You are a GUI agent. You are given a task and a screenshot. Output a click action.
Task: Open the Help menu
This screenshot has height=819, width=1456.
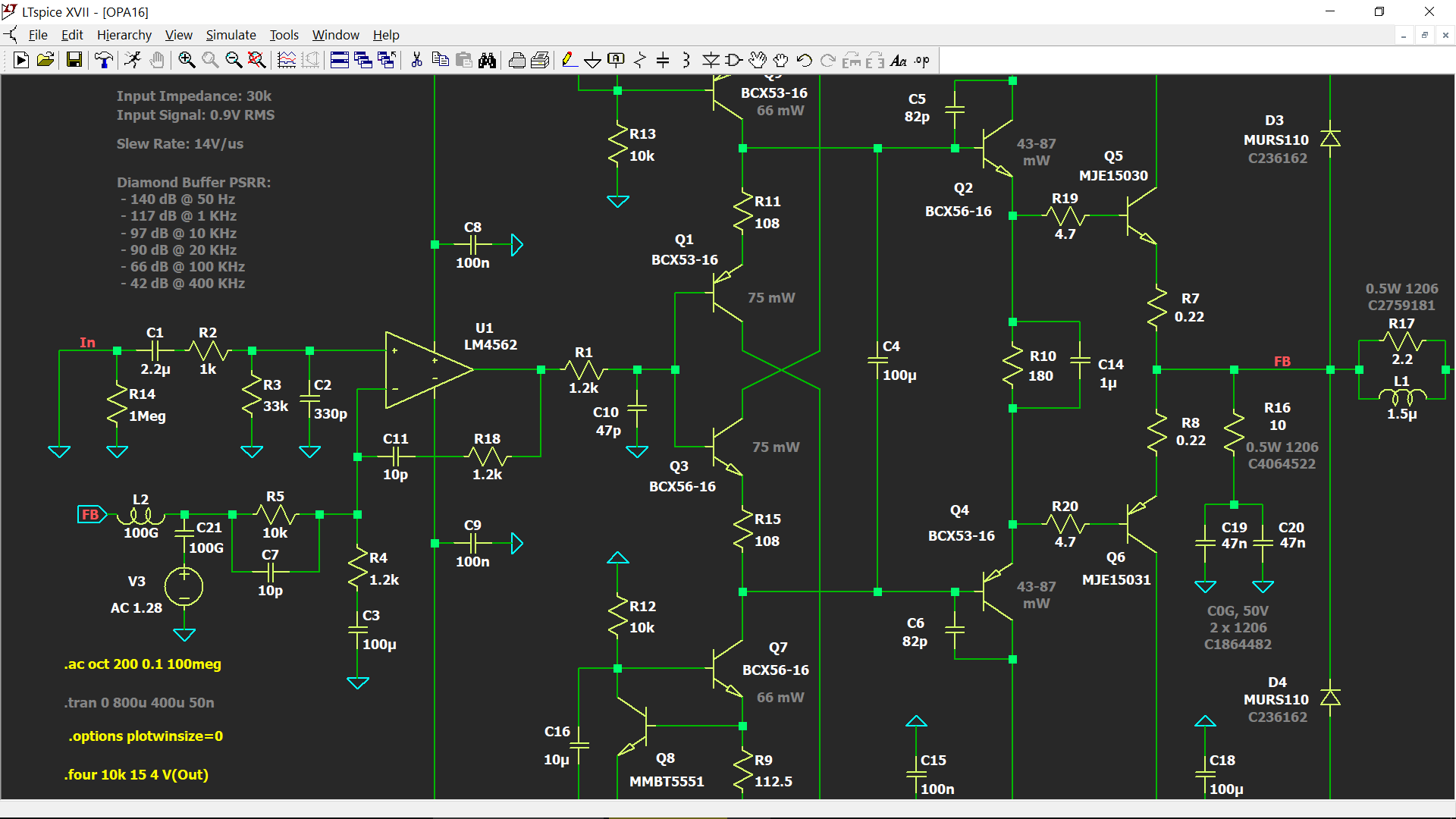(386, 35)
